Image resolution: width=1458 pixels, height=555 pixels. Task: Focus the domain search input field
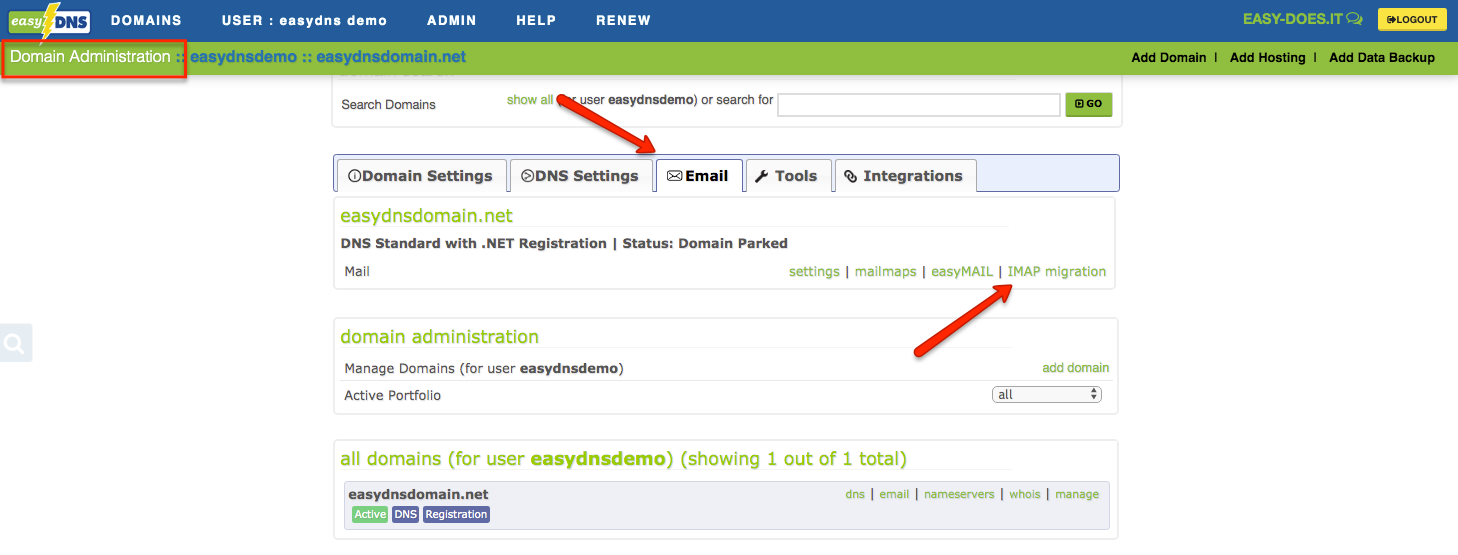click(x=918, y=104)
